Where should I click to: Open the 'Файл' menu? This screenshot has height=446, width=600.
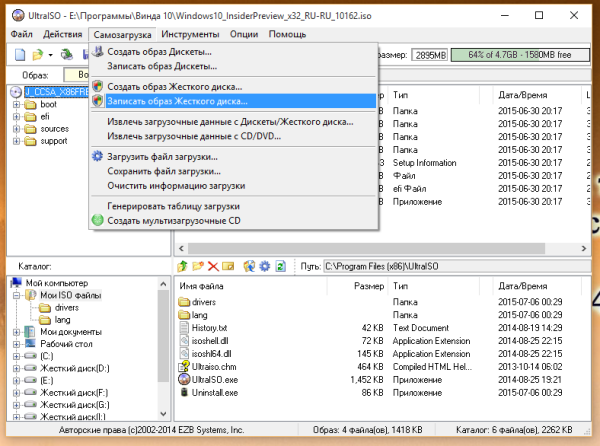pyautogui.click(x=21, y=34)
